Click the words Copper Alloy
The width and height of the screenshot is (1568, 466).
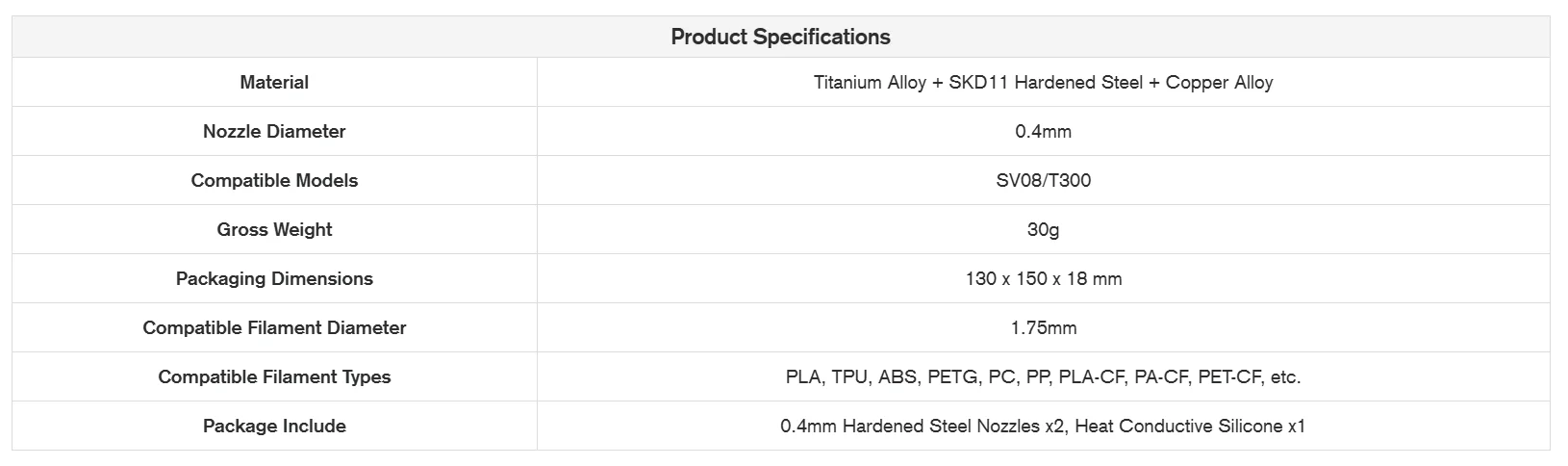(x=1219, y=83)
